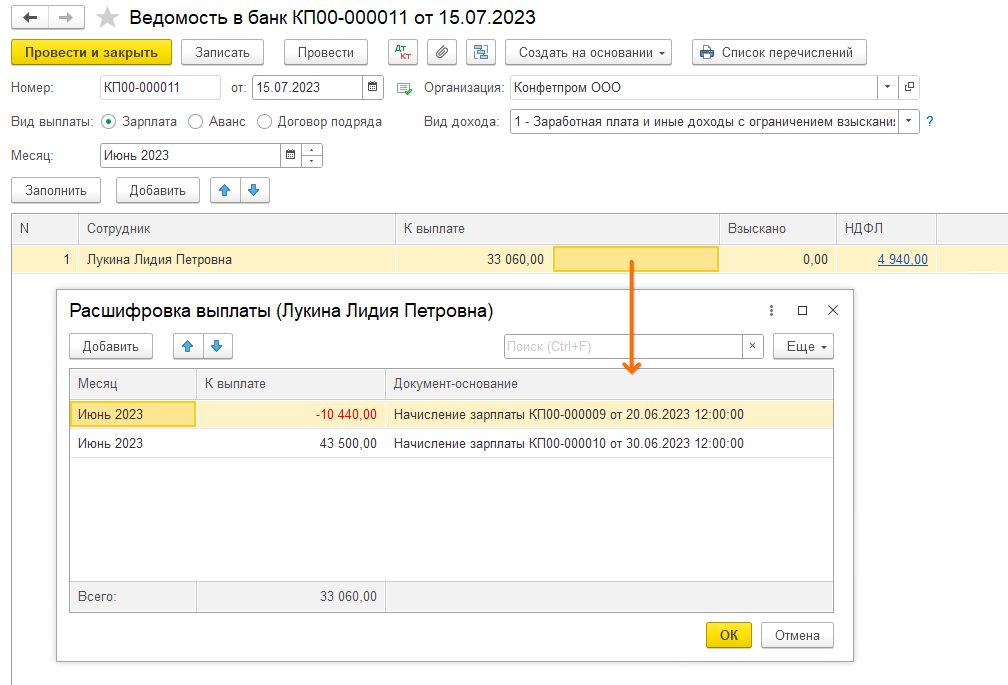Select the Аванс payment type
The height and width of the screenshot is (685, 1008).
click(x=195, y=121)
